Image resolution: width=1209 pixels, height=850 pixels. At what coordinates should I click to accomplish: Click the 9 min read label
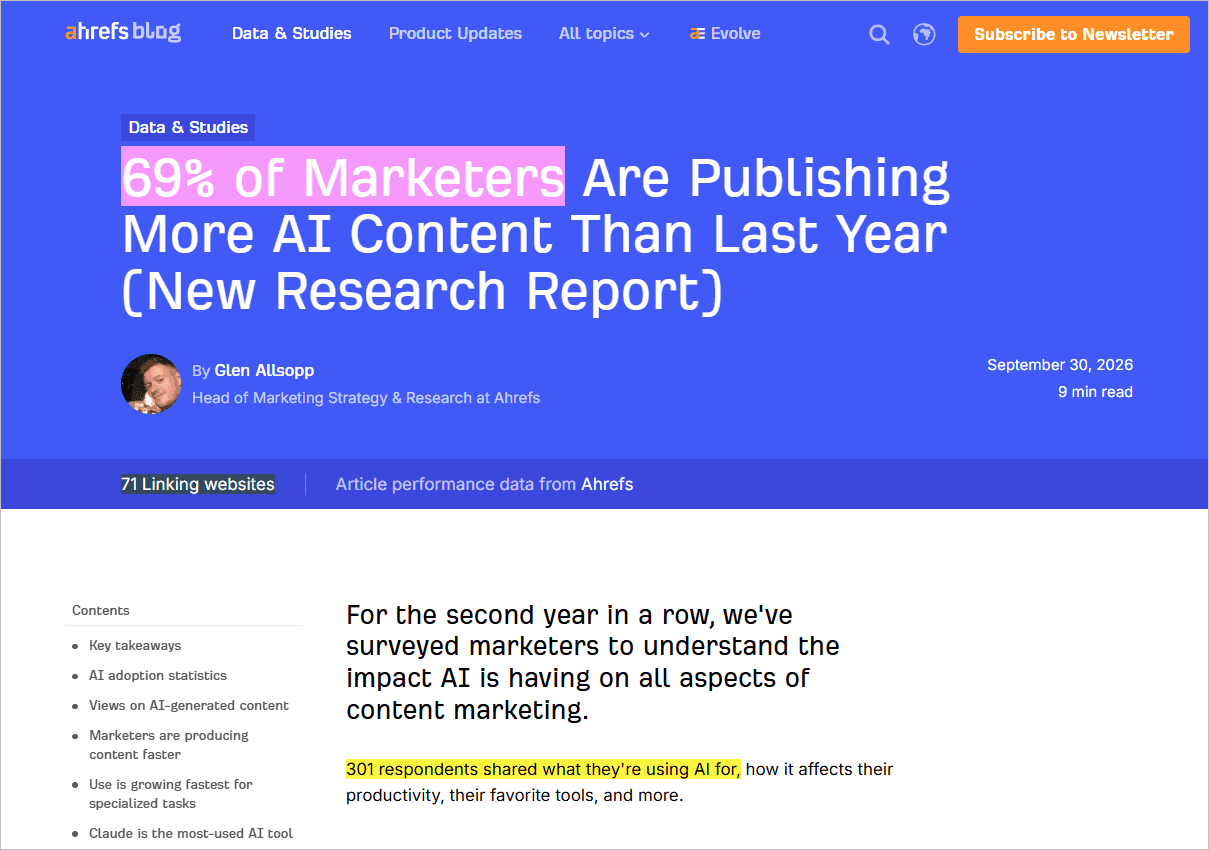pos(1095,392)
